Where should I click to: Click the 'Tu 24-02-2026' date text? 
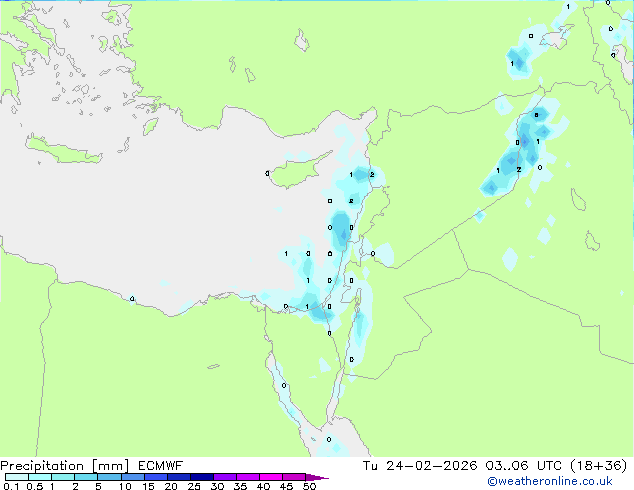pos(420,466)
